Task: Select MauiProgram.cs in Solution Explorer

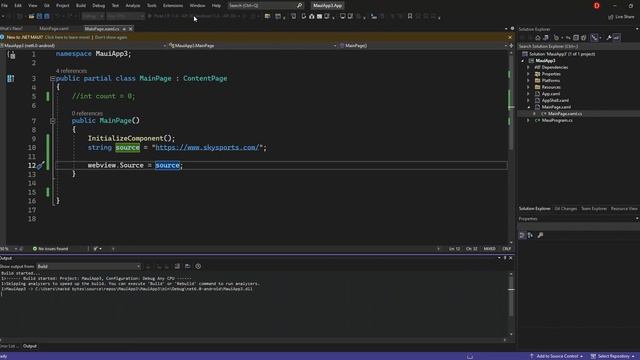Action: [557, 120]
